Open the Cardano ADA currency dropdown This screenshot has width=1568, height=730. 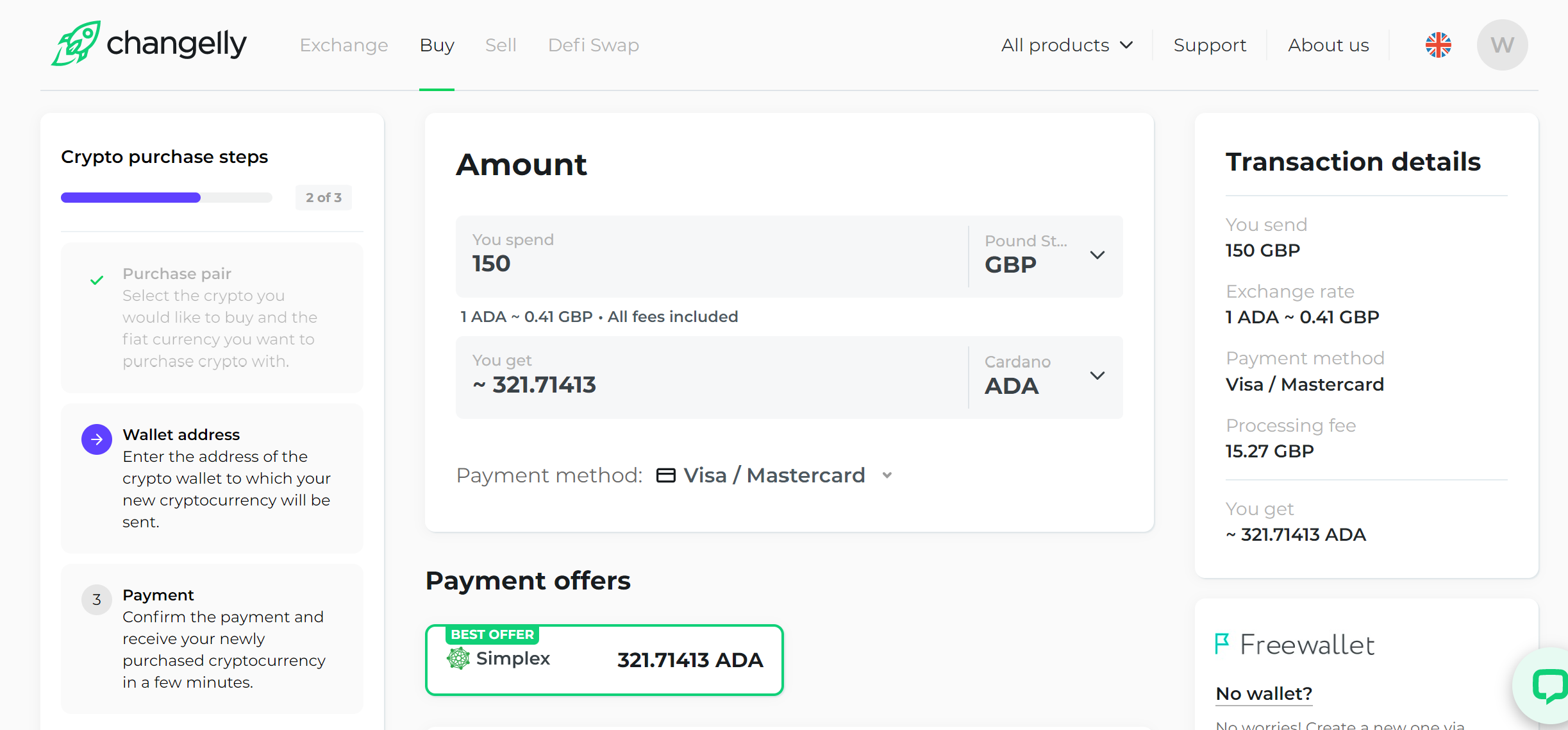point(1046,377)
